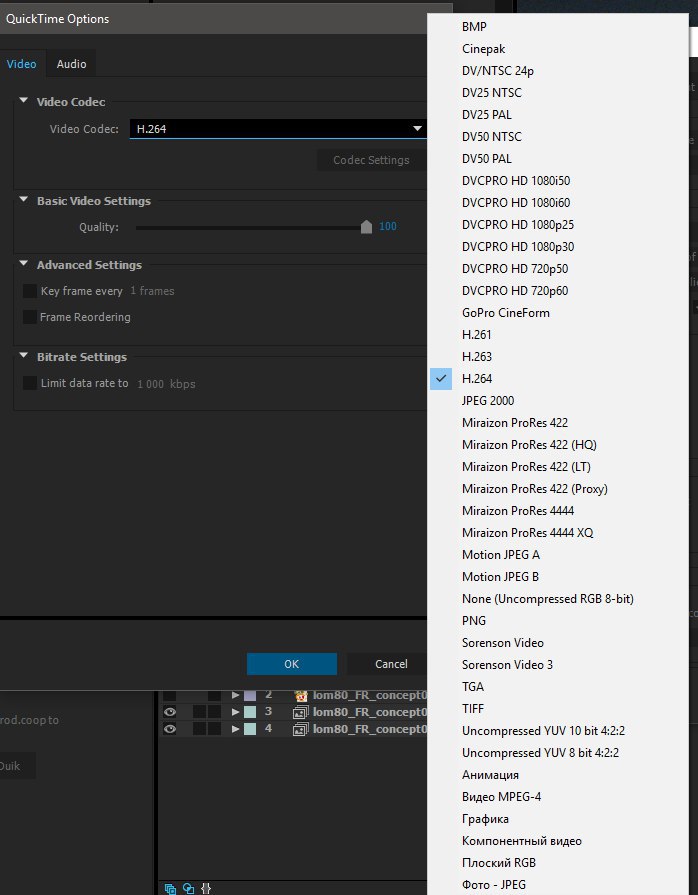Viewport: 698px width, 895px height.
Task: Click the '1 000 kbps' data rate value
Action: (166, 384)
